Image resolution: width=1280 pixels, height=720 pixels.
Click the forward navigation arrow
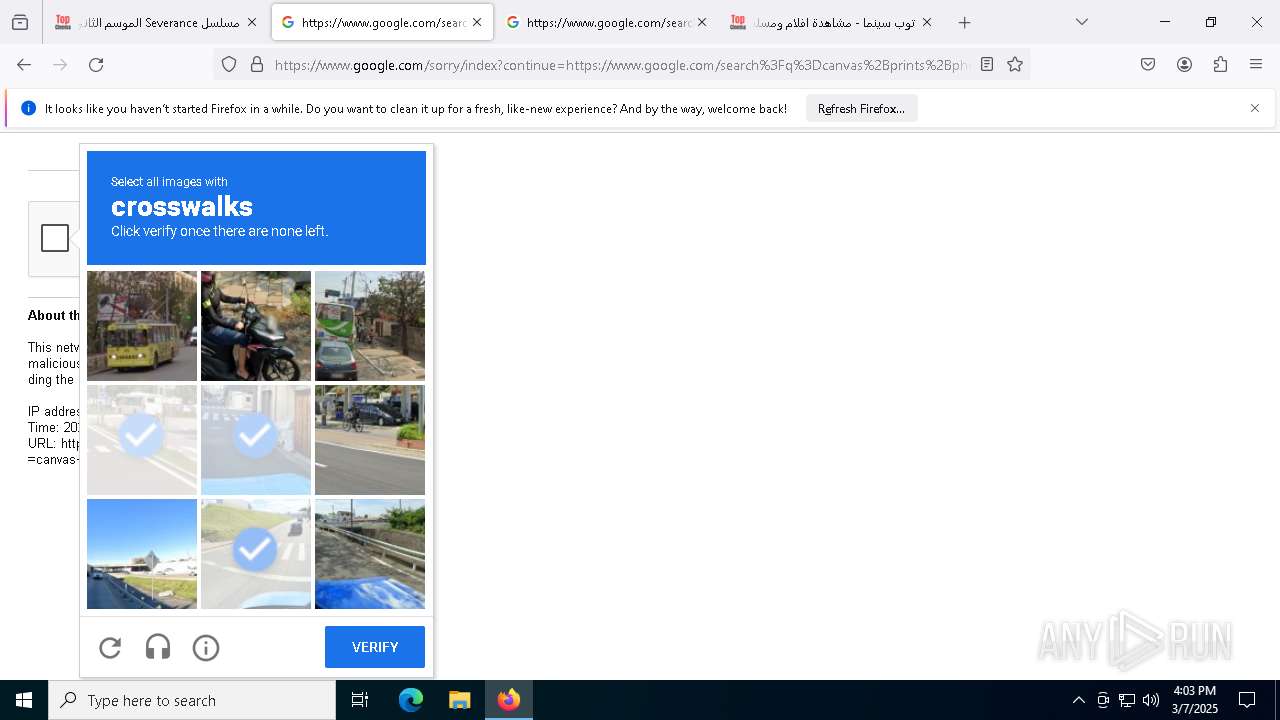click(60, 64)
